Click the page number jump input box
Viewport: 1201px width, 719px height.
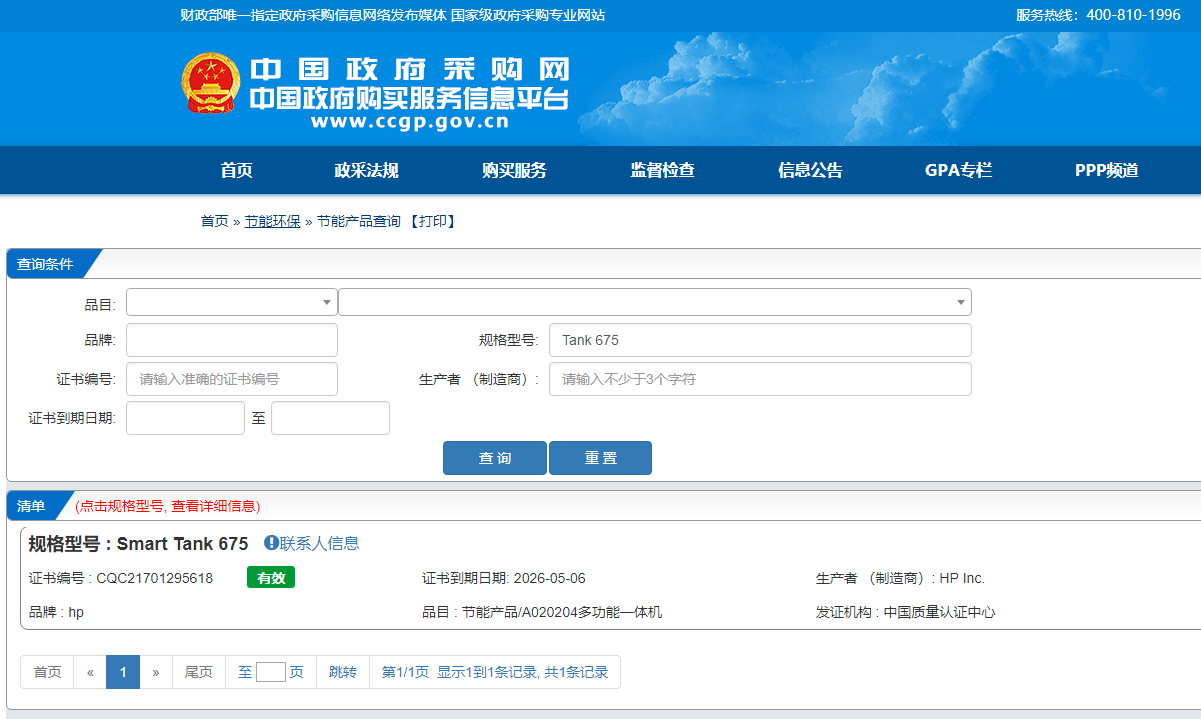(x=271, y=672)
